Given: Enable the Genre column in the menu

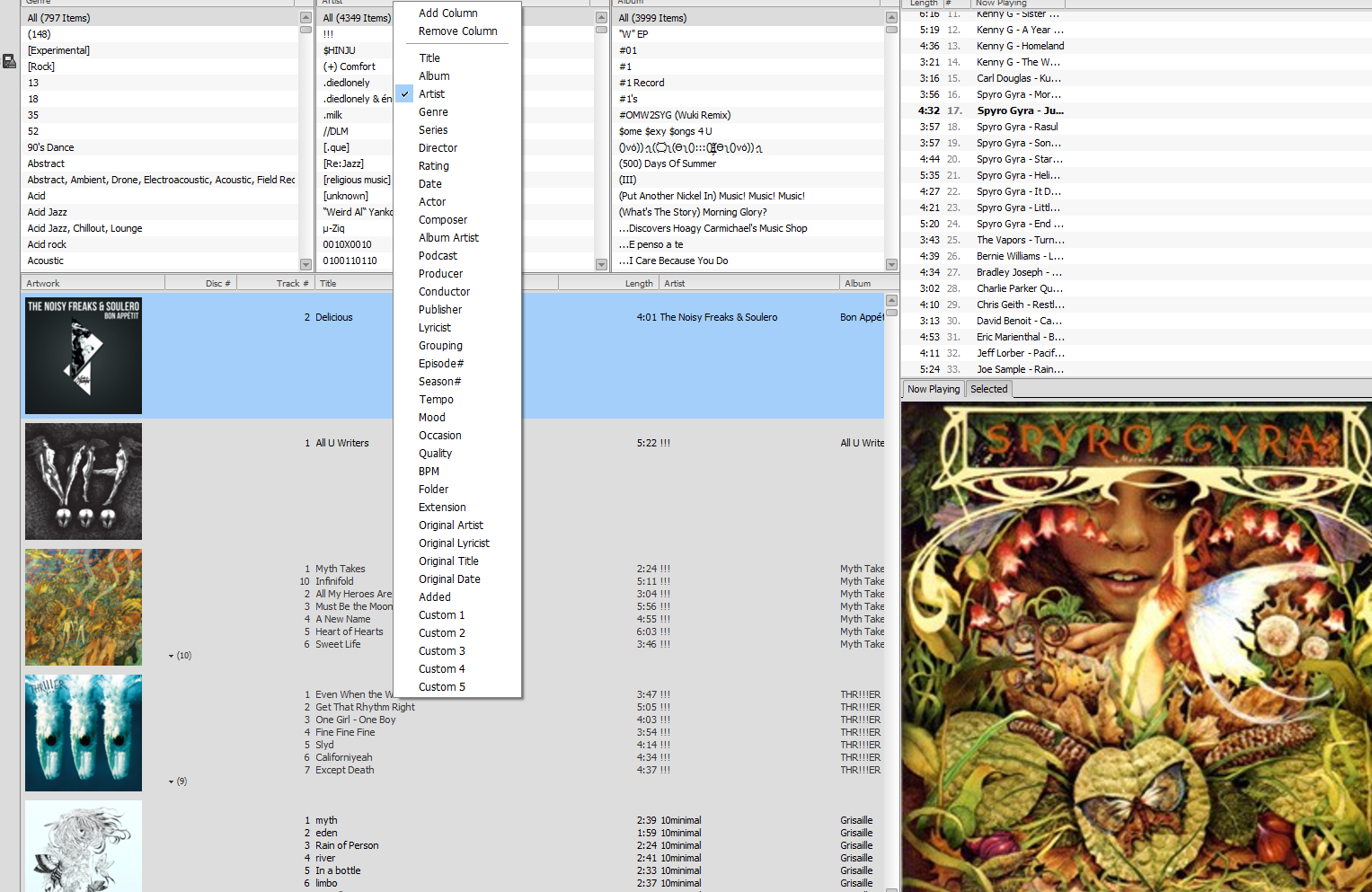Looking at the screenshot, I should point(457,112).
